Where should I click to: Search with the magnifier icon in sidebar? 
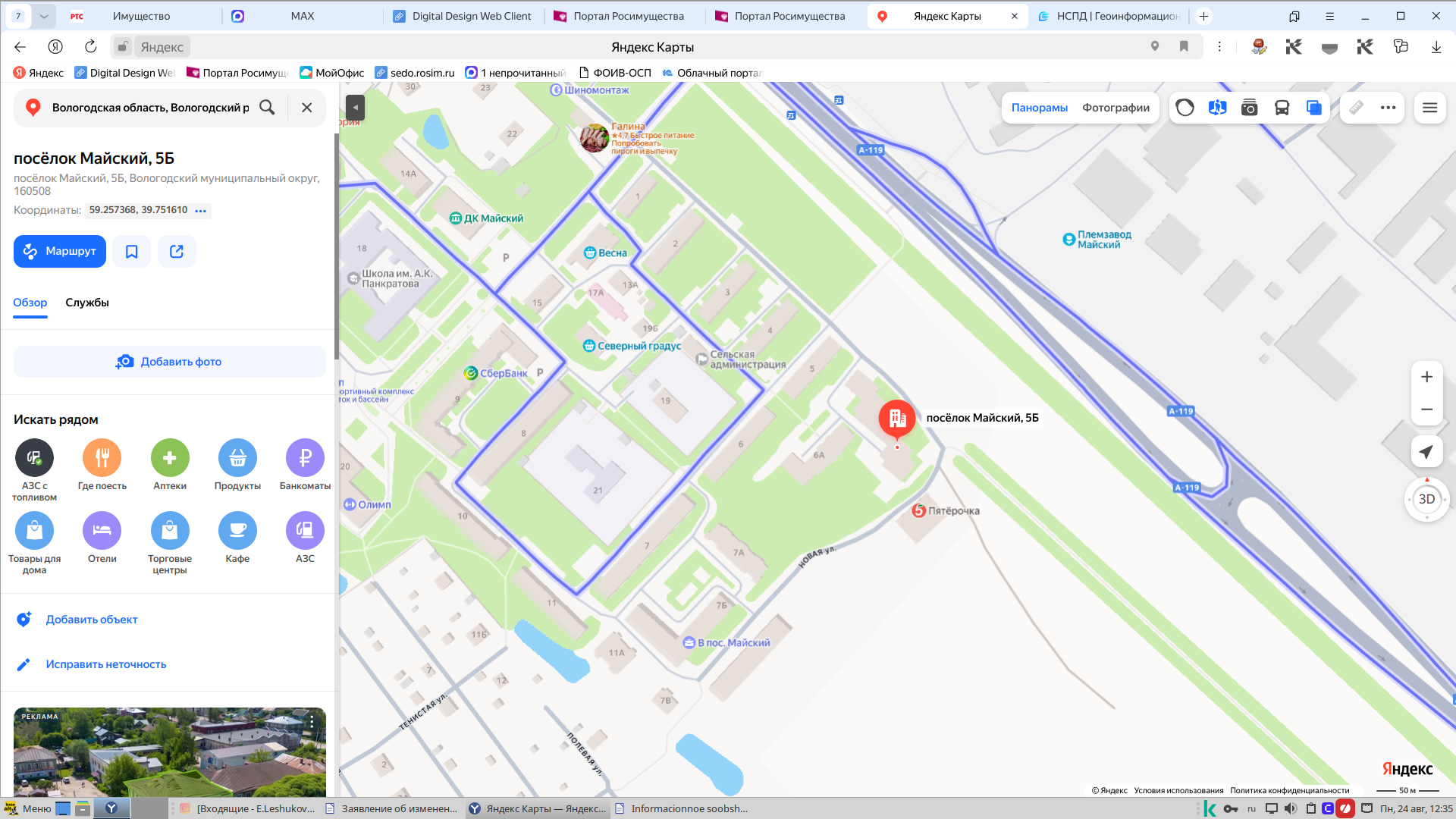click(267, 108)
